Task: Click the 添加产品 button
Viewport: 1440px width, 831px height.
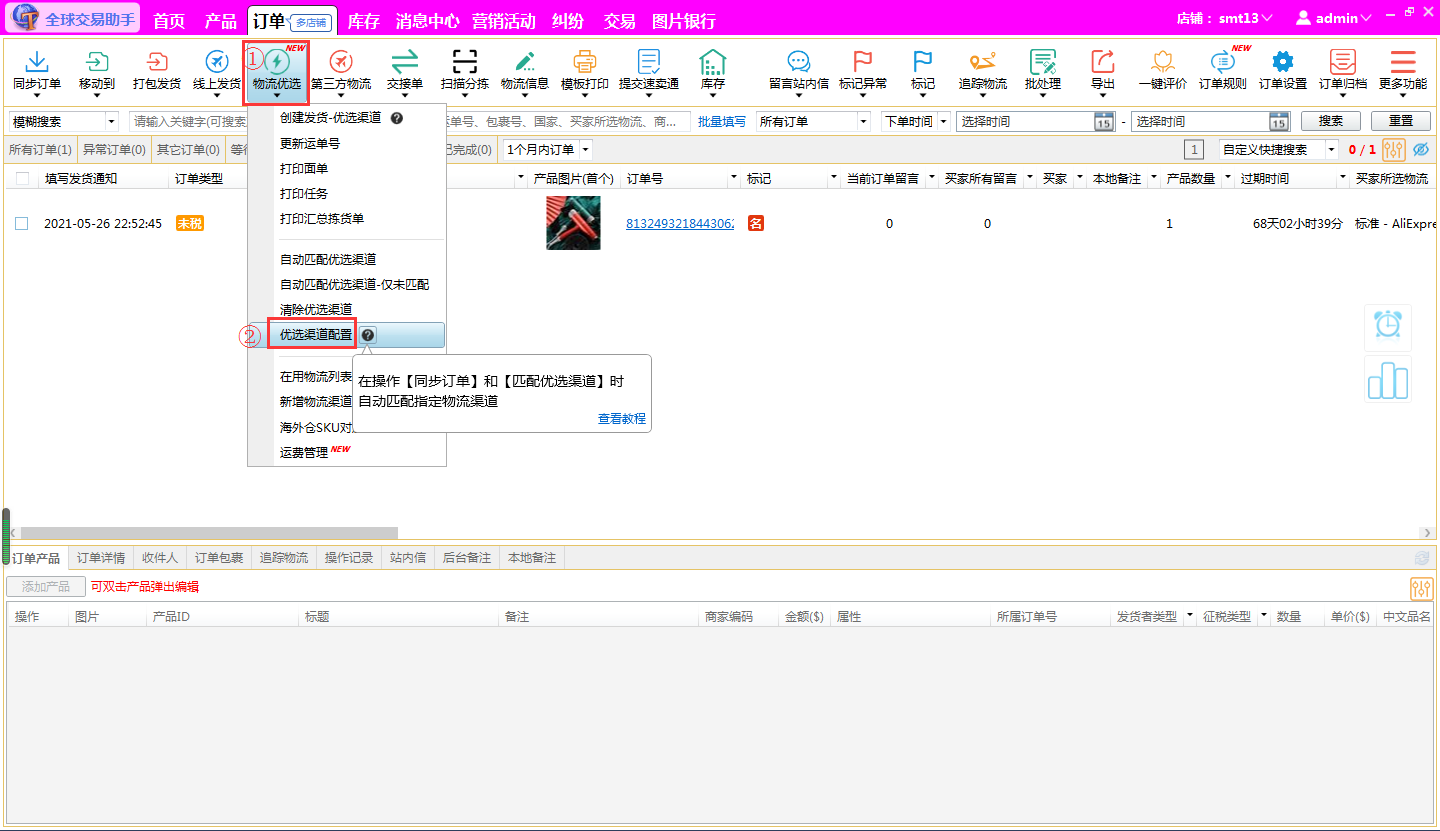Action: [x=46, y=587]
